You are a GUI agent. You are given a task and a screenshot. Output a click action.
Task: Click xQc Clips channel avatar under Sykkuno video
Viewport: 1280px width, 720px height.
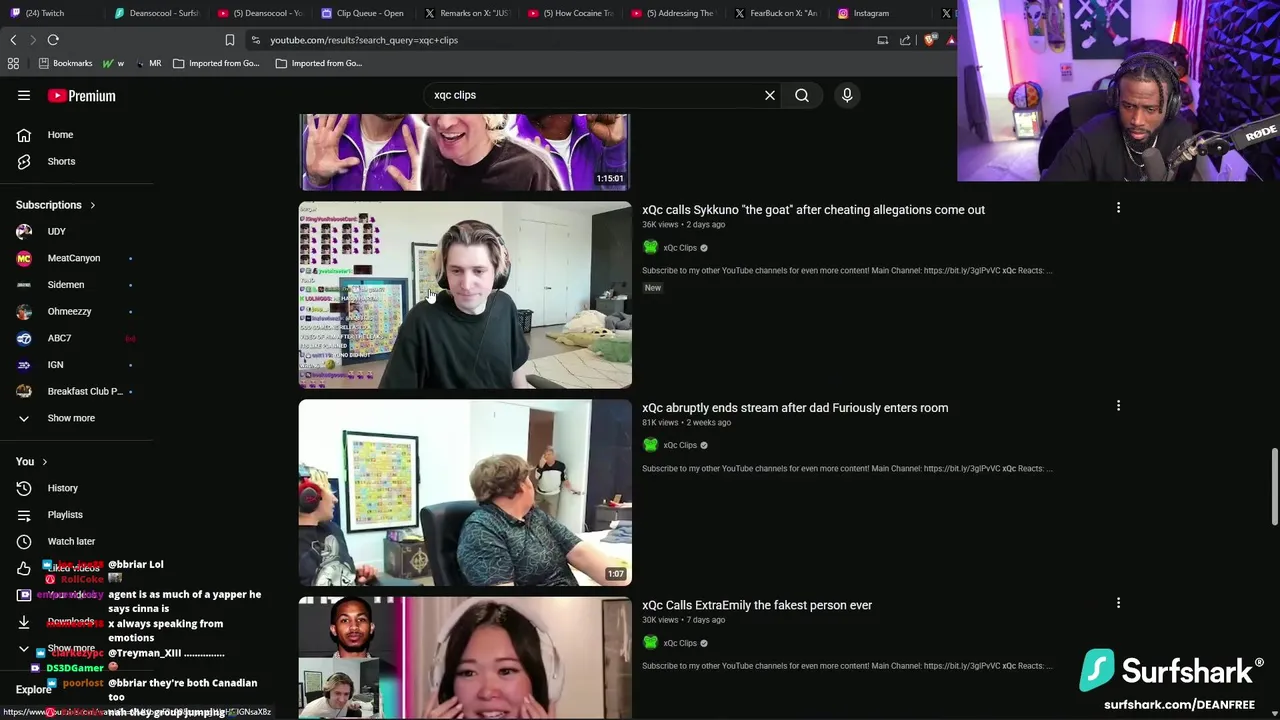(x=650, y=247)
